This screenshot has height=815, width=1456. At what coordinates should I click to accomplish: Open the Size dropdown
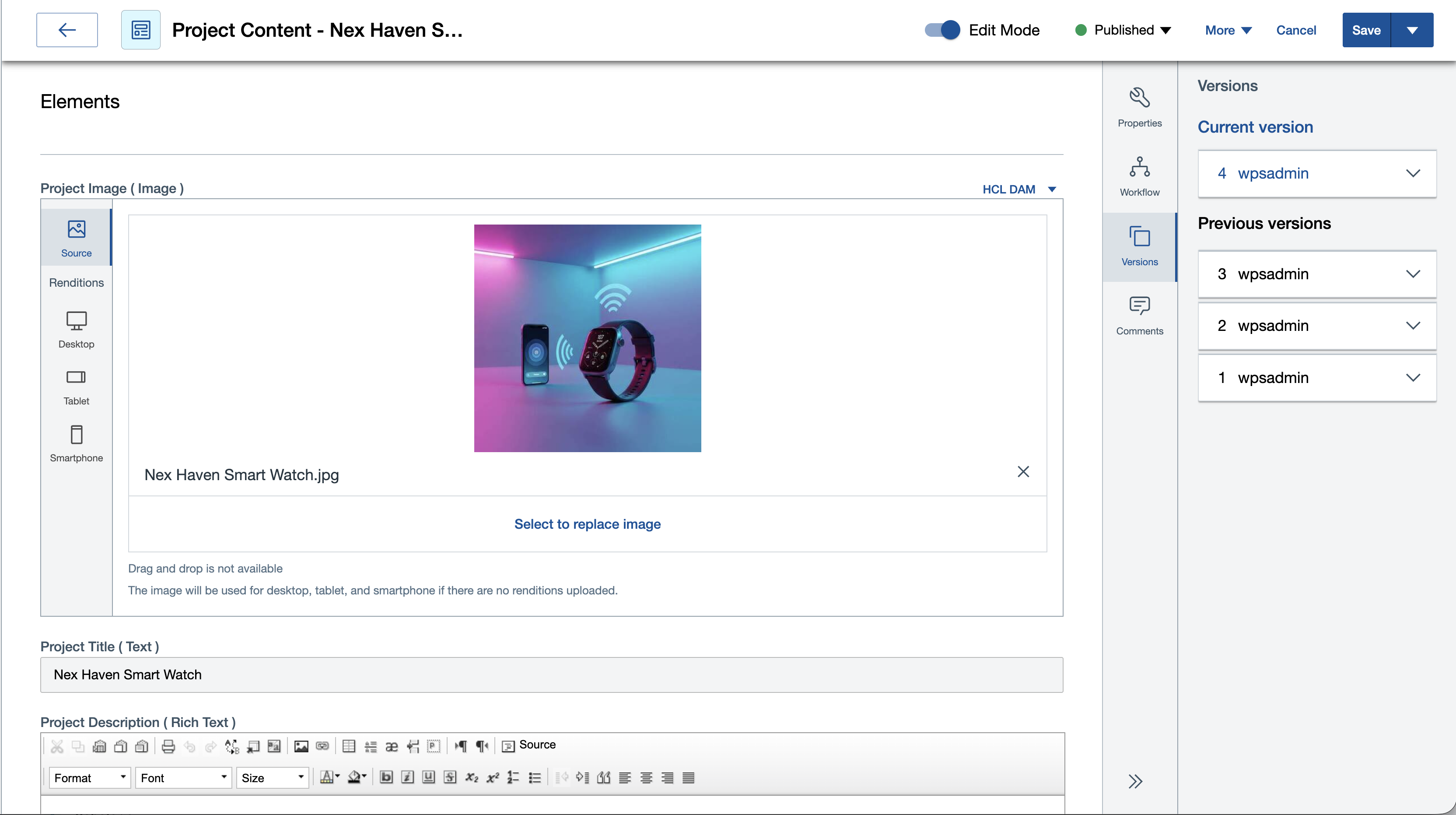(273, 778)
